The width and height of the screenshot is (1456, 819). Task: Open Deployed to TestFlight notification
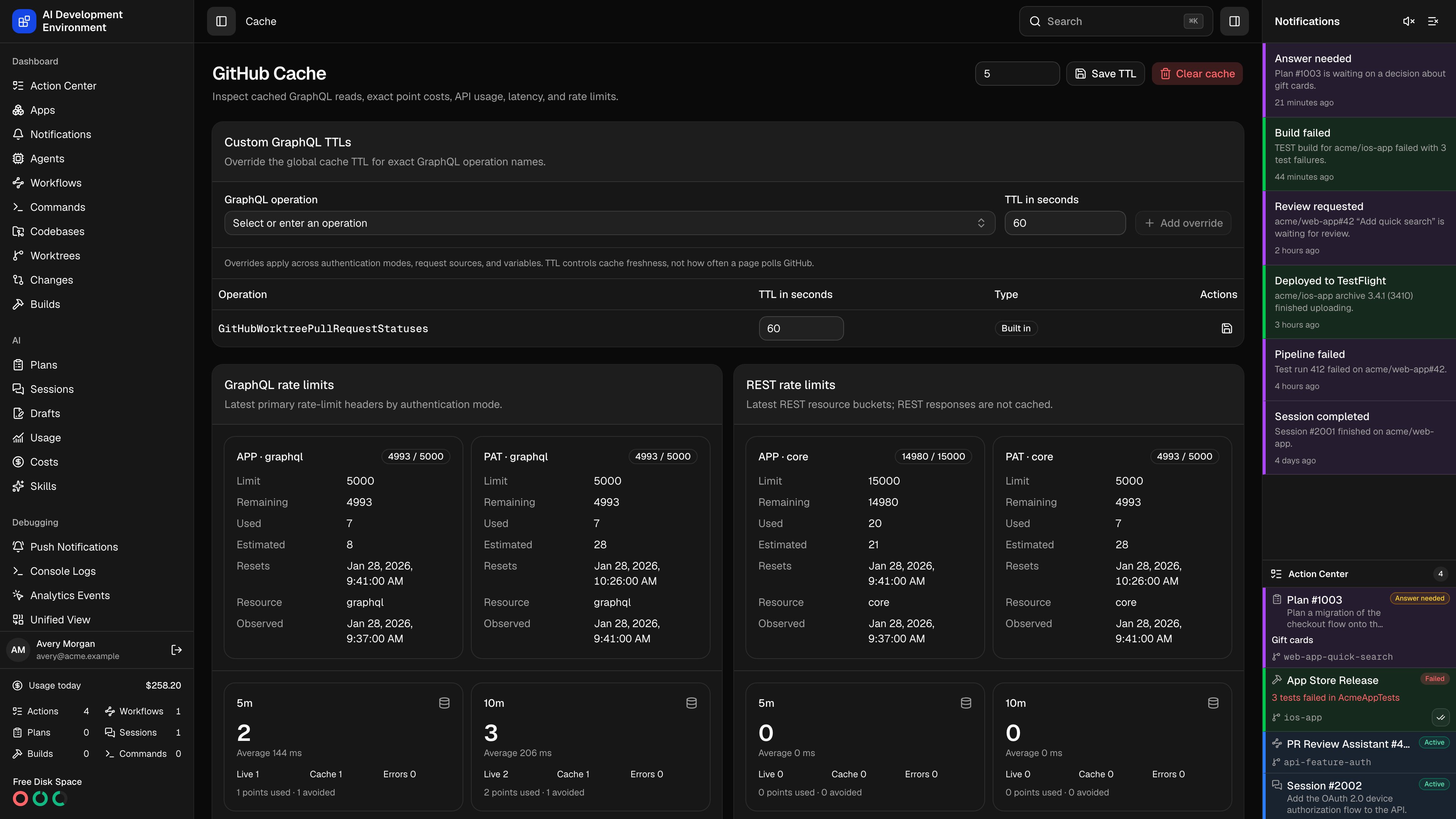pyautogui.click(x=1359, y=303)
